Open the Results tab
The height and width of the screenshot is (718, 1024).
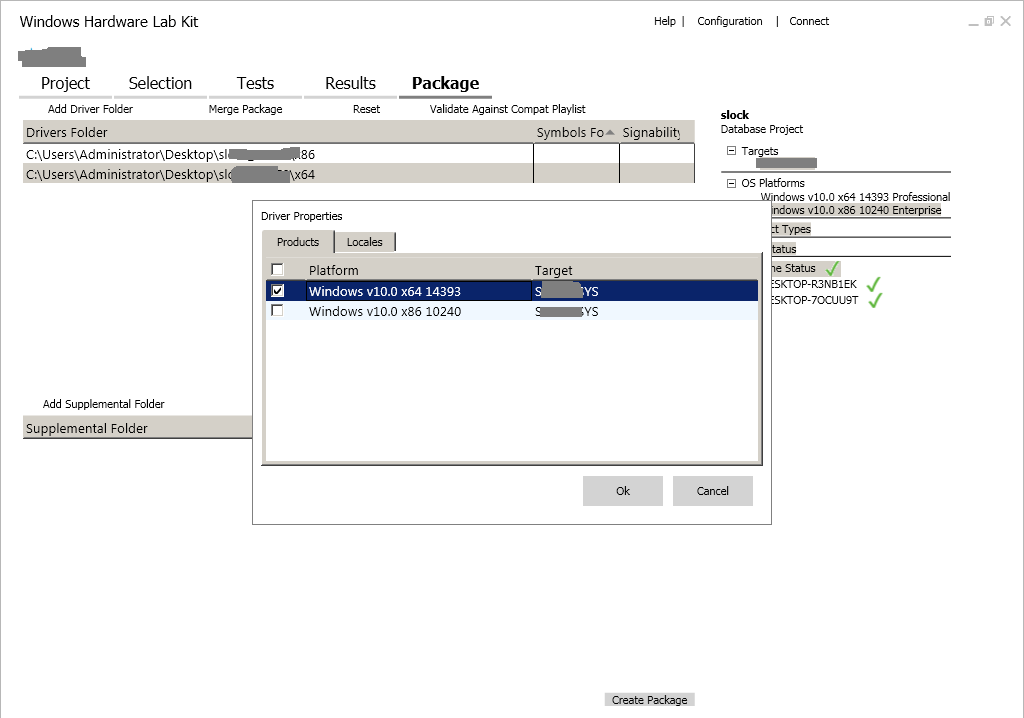350,83
